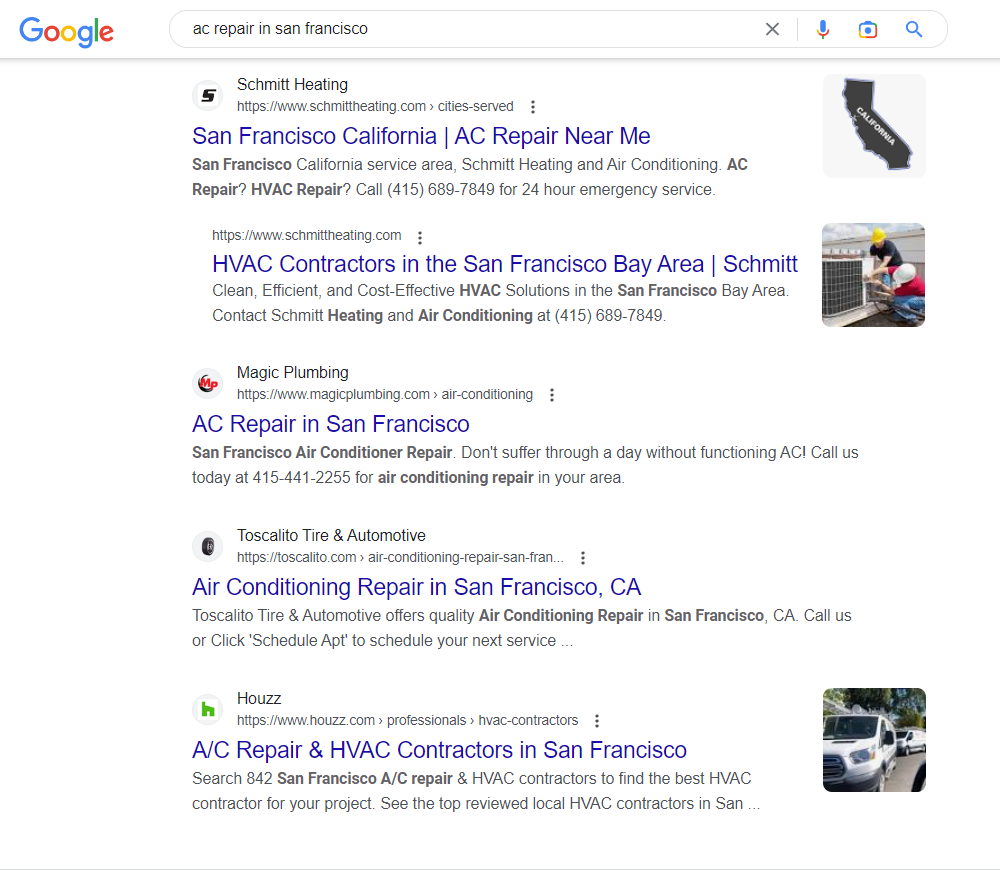The height and width of the screenshot is (870, 1000).
Task: Click the Google logo
Action: [66, 31]
